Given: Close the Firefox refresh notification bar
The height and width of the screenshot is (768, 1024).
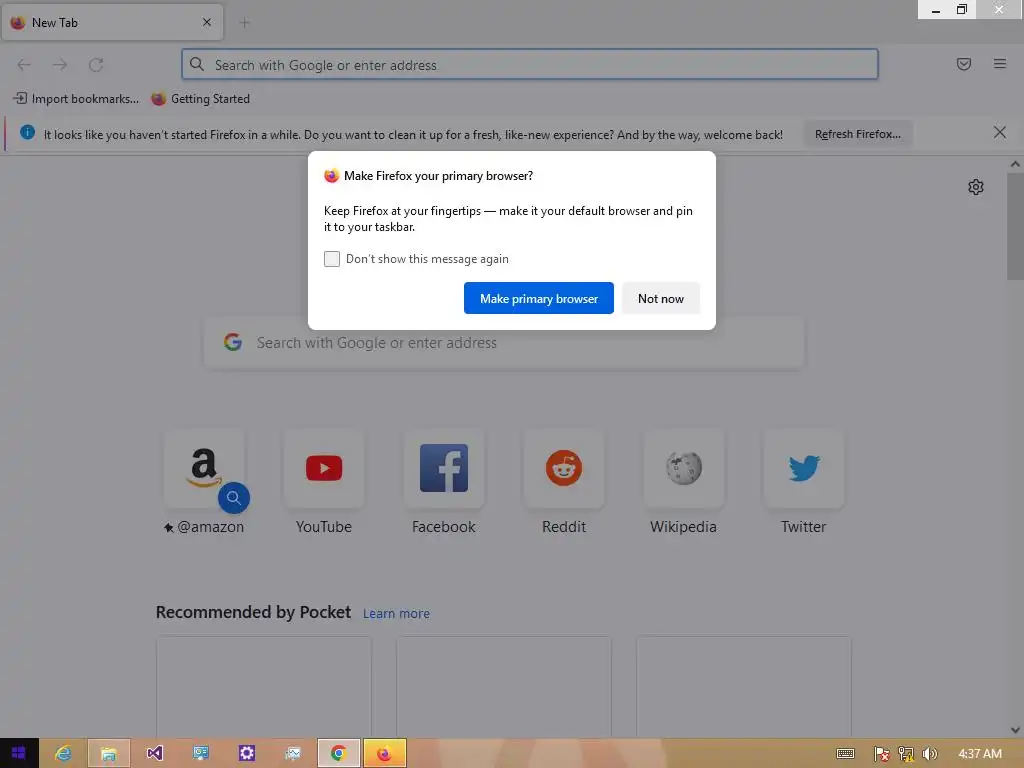Looking at the screenshot, I should click(1000, 133).
